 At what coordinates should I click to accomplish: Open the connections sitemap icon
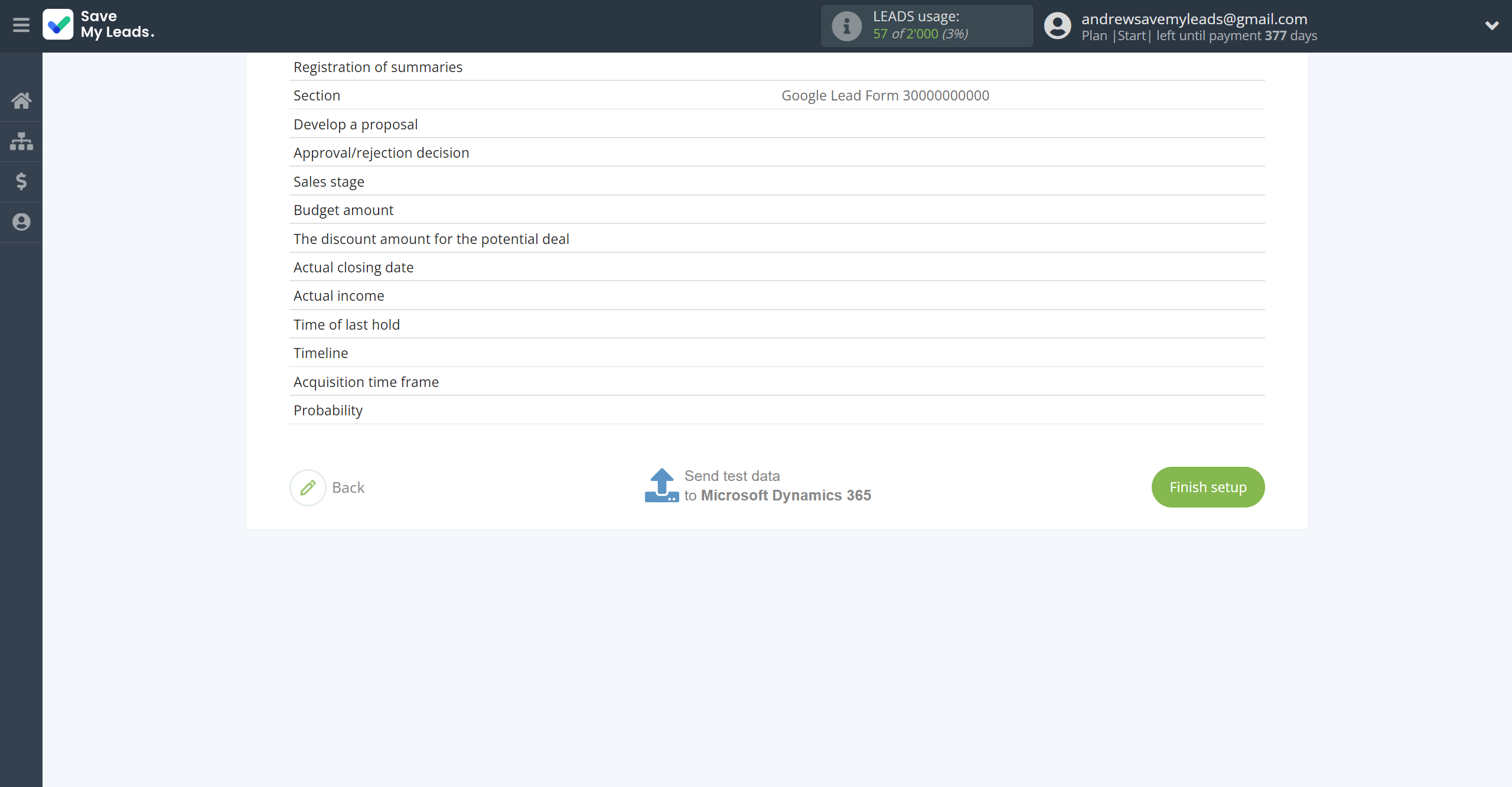click(x=21, y=141)
